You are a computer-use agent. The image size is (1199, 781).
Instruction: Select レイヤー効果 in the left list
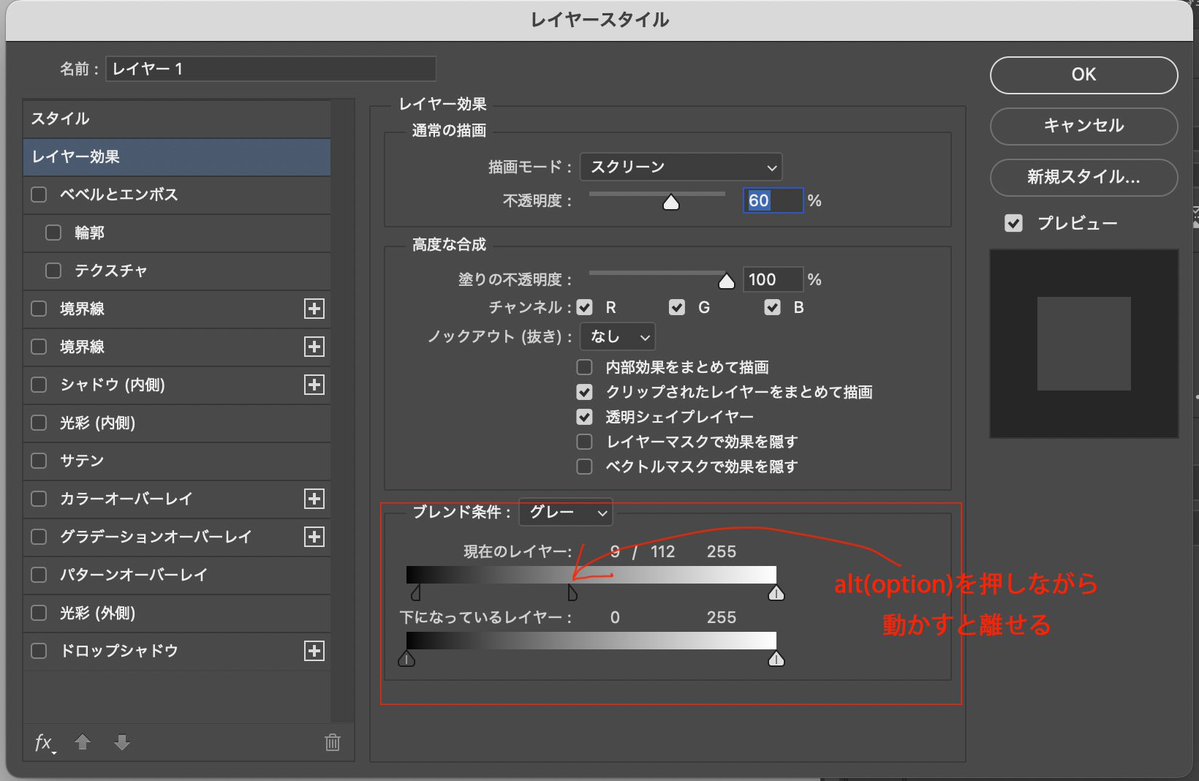point(177,157)
